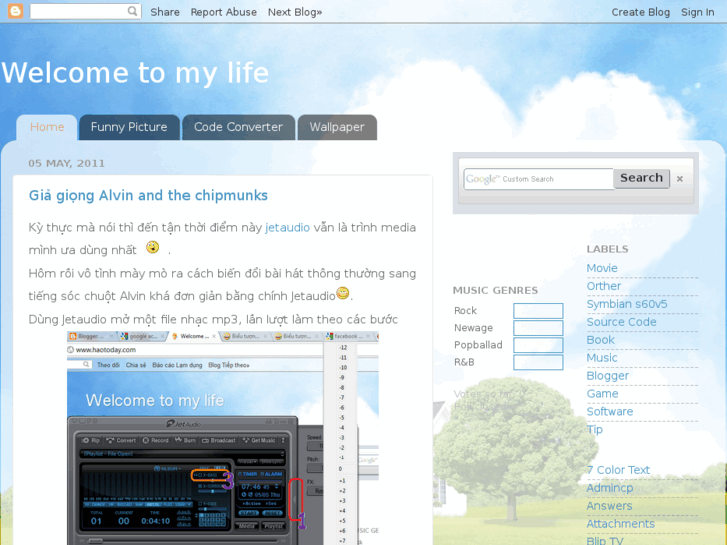727x545 pixels.
Task: Clear the custom search with the x icon
Action: 680,179
